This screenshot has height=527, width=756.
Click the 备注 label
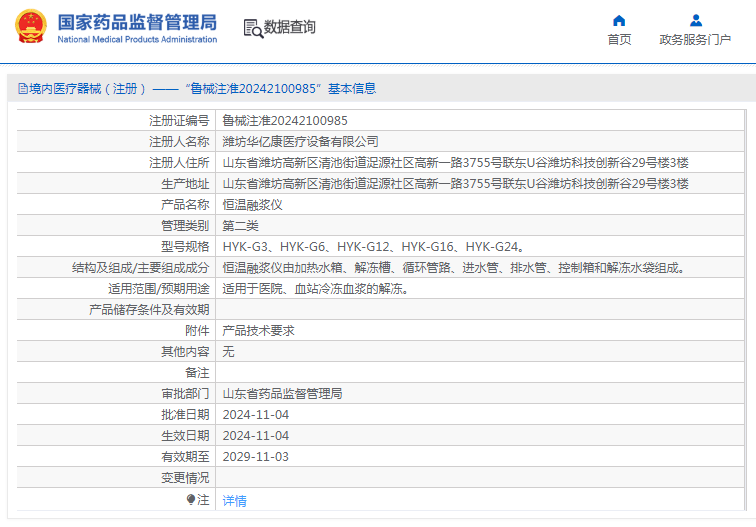(x=197, y=373)
